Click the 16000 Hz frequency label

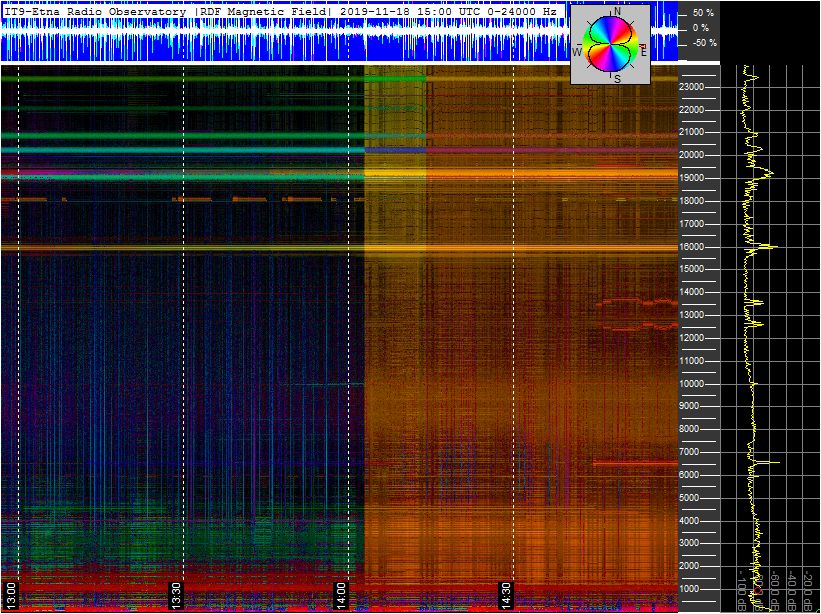click(691, 247)
